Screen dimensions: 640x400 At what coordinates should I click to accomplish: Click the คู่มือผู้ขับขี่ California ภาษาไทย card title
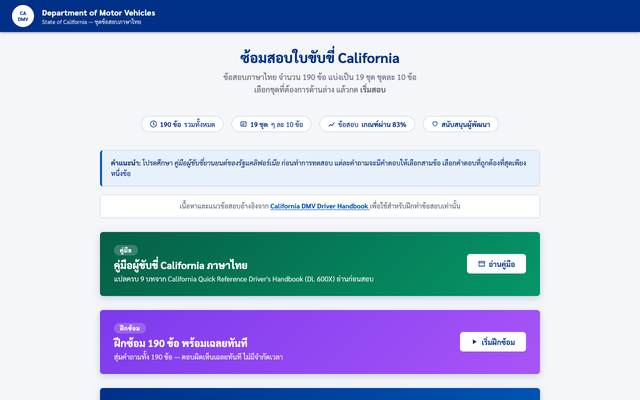pos(180,265)
